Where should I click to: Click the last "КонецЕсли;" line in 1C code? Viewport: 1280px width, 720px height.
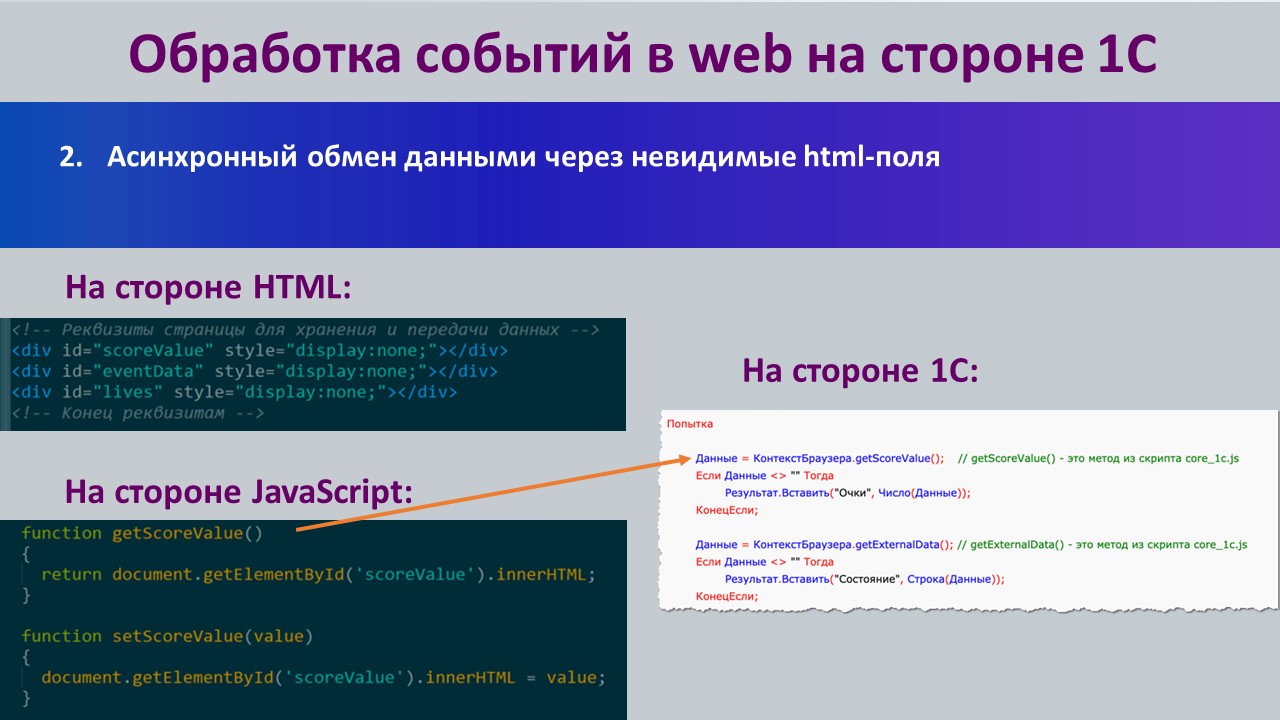(x=727, y=595)
